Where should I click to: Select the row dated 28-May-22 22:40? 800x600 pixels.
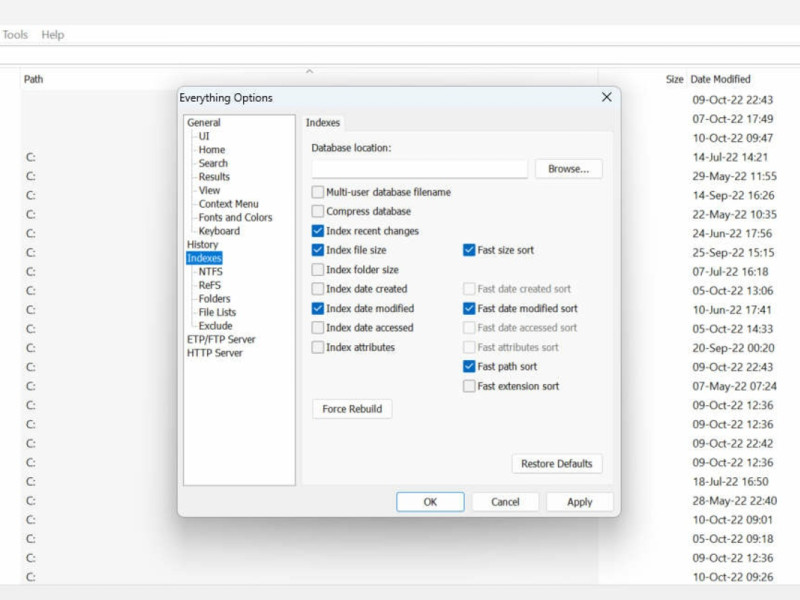[734, 501]
